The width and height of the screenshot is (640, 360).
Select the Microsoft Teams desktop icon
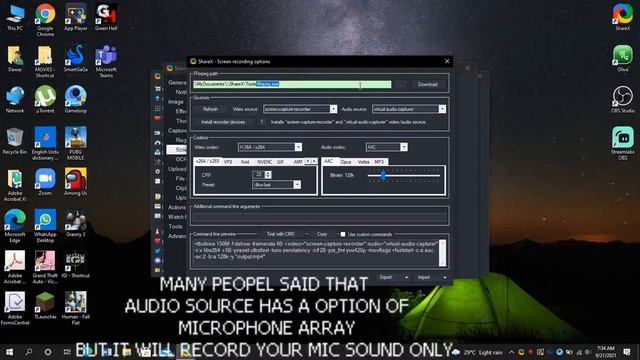pyautogui.click(x=106, y=61)
